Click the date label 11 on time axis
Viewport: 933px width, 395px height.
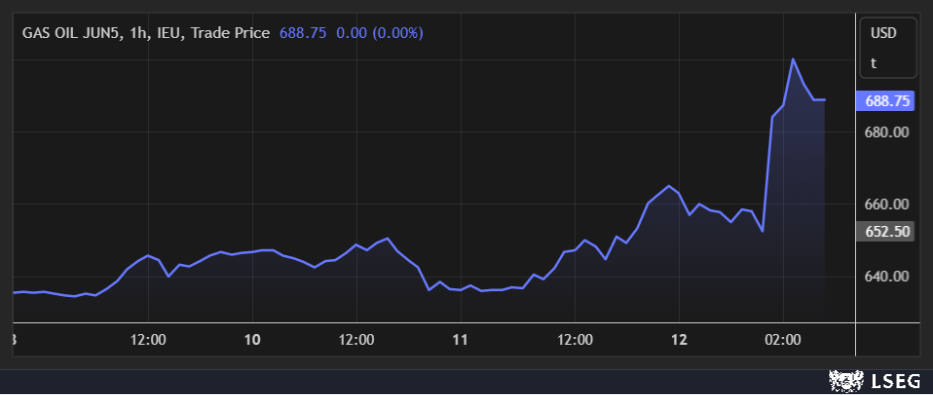coord(460,340)
